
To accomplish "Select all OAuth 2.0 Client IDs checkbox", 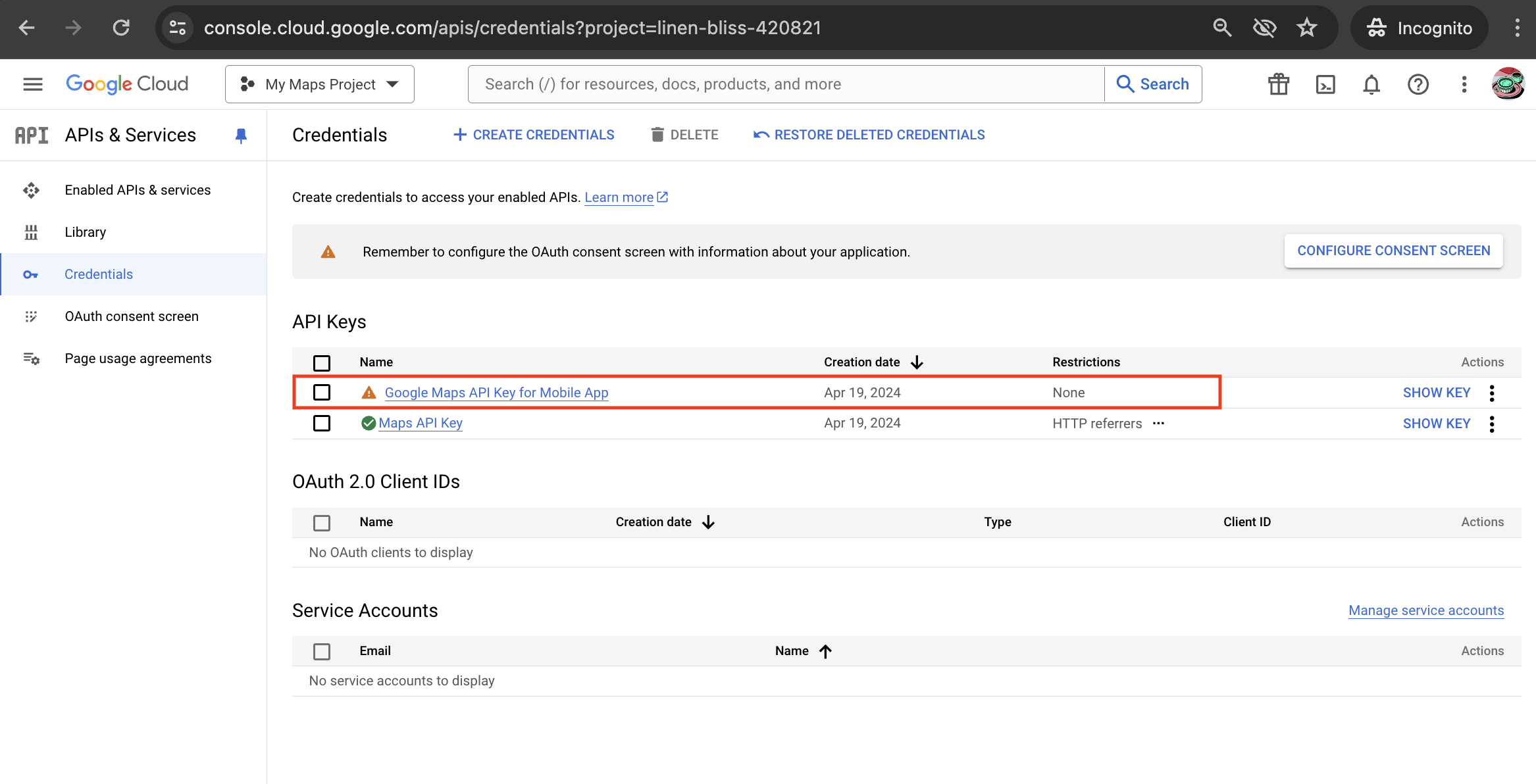I will tap(322, 523).
